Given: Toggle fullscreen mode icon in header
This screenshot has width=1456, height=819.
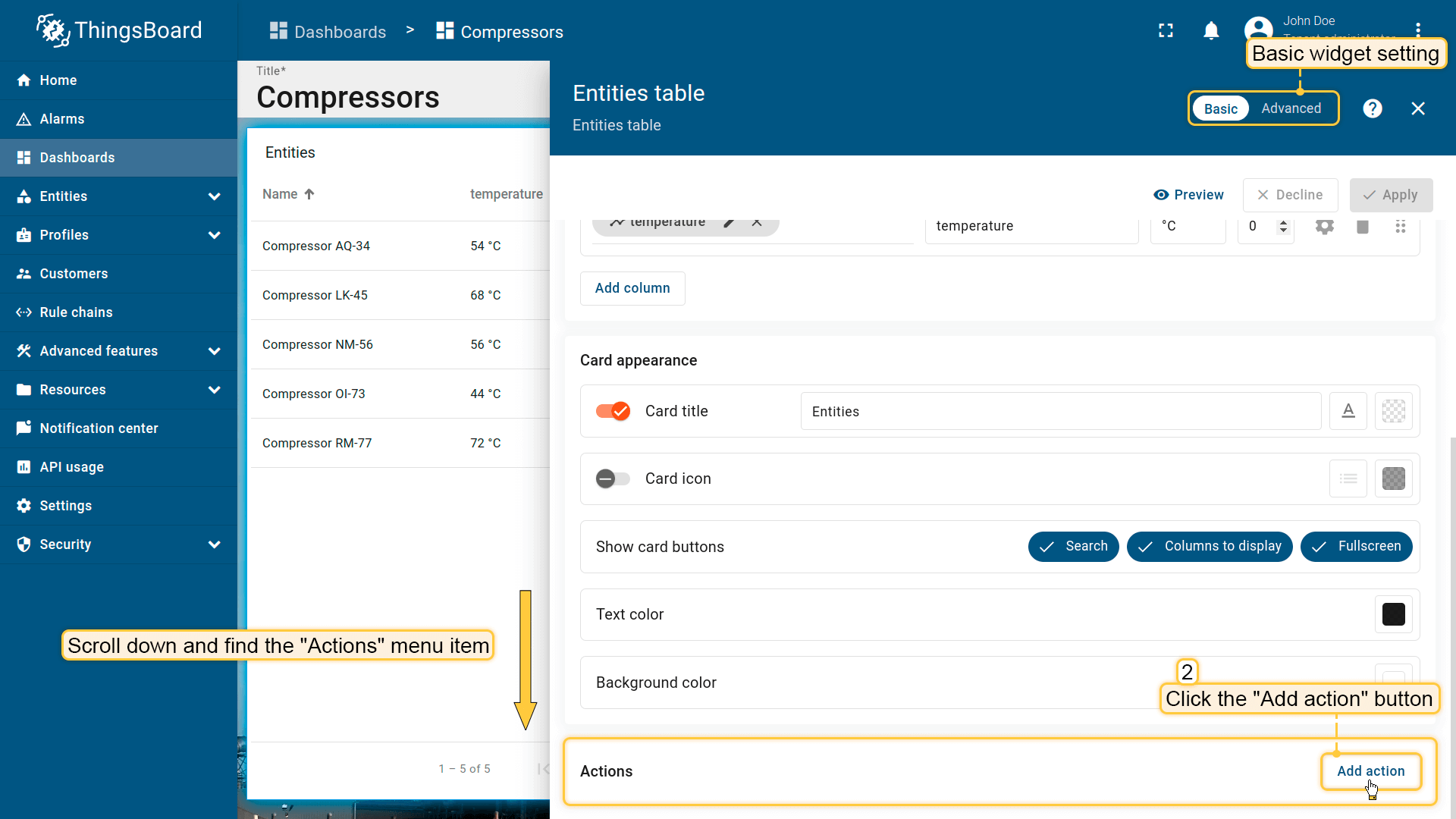Looking at the screenshot, I should point(1166,30).
